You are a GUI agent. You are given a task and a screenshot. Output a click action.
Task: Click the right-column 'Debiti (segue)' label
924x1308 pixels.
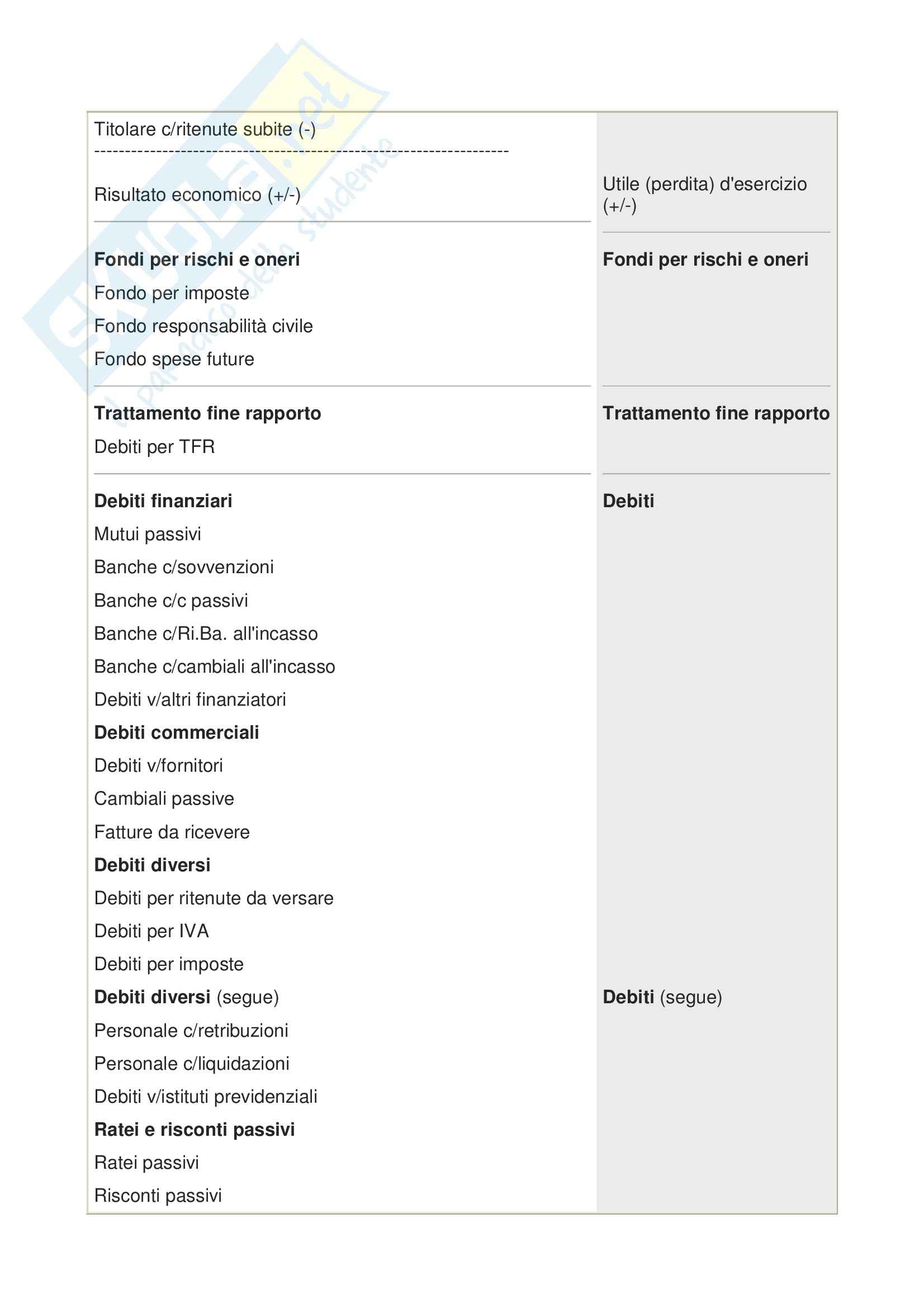point(662,998)
